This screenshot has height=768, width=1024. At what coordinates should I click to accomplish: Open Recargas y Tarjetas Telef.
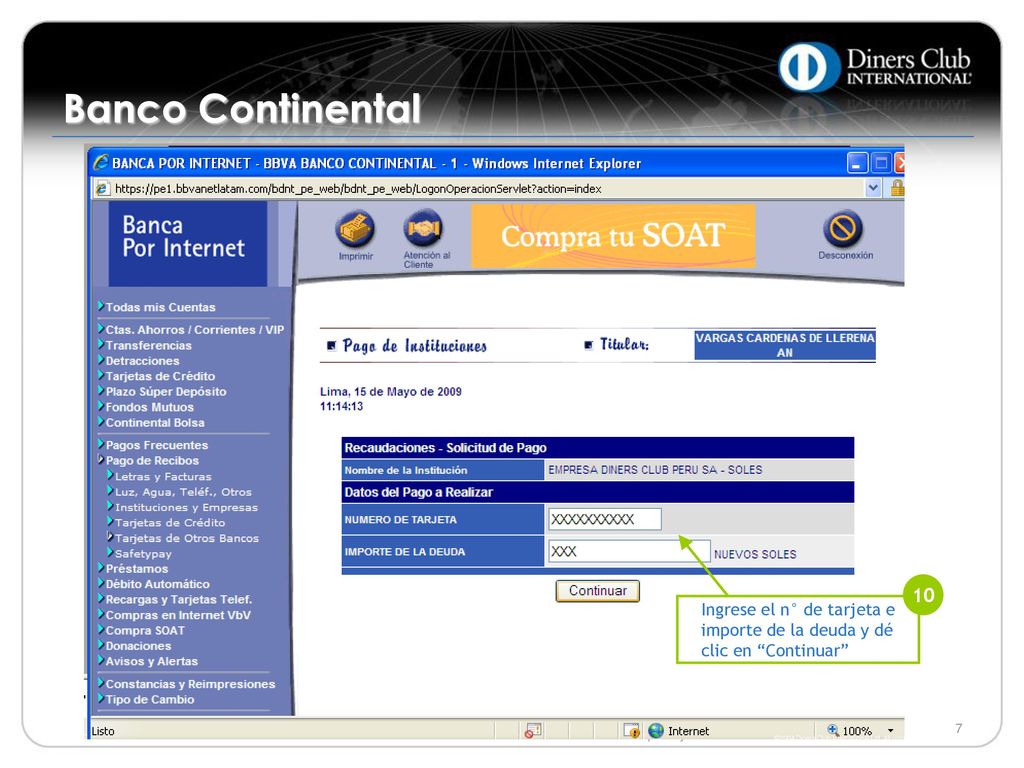pyautogui.click(x=178, y=600)
